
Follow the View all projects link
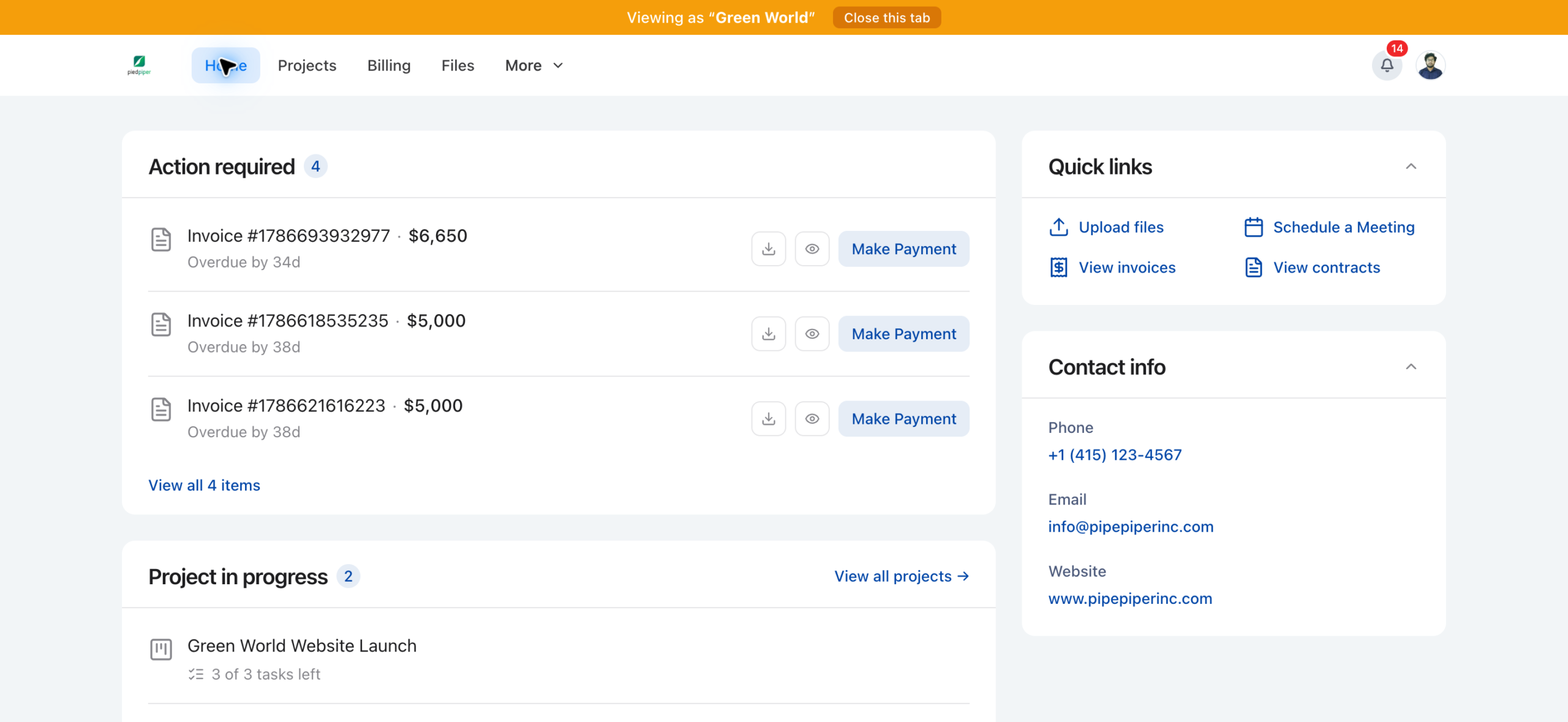(x=902, y=576)
